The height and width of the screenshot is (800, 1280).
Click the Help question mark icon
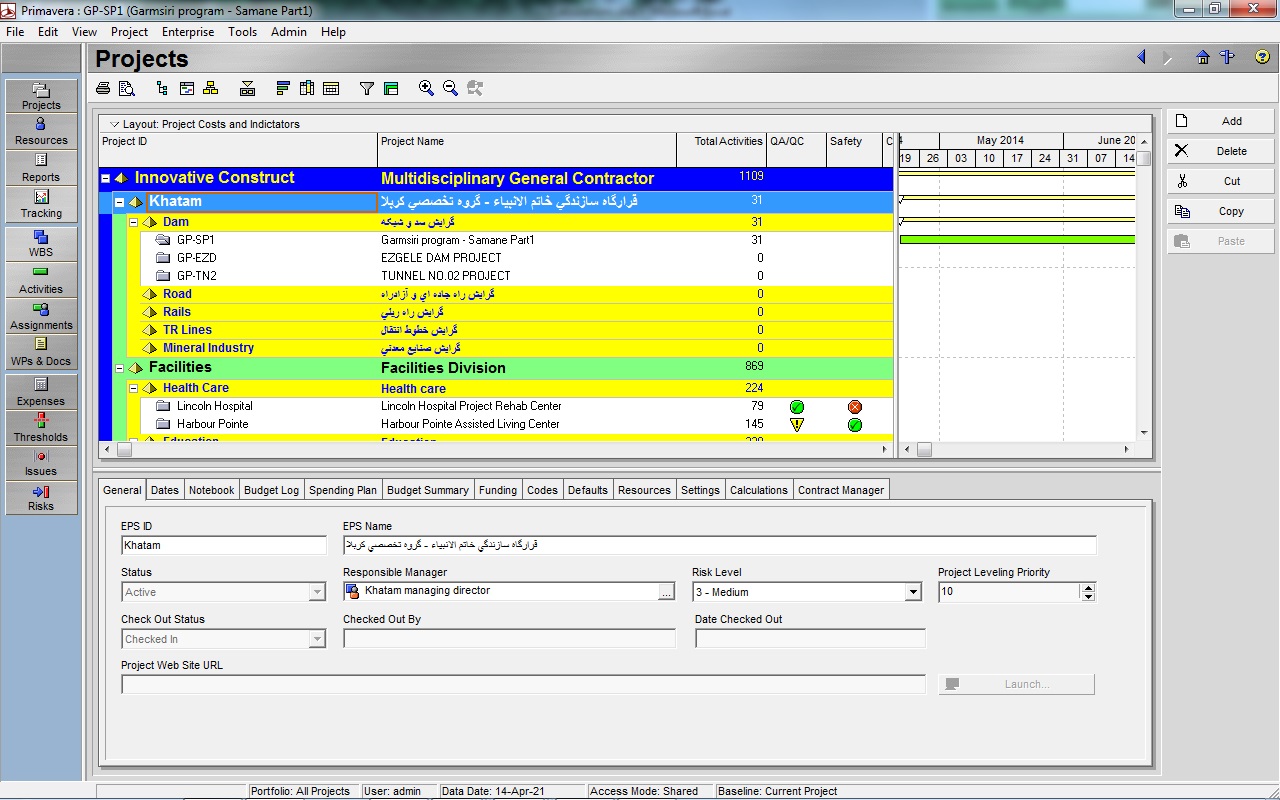point(1262,57)
